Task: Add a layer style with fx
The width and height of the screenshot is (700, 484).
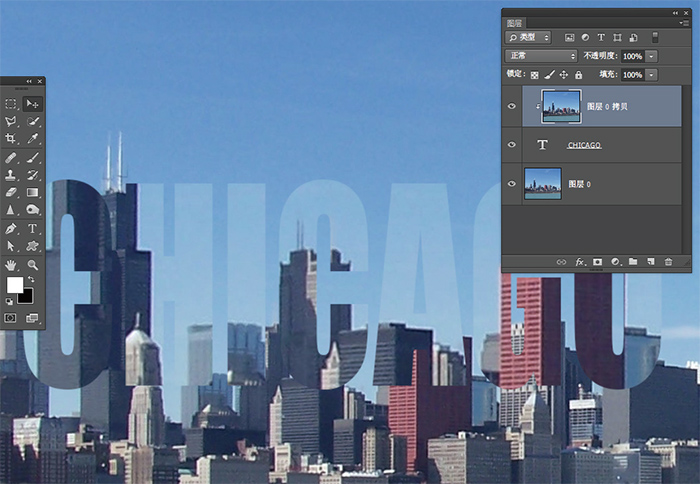Action: [580, 262]
